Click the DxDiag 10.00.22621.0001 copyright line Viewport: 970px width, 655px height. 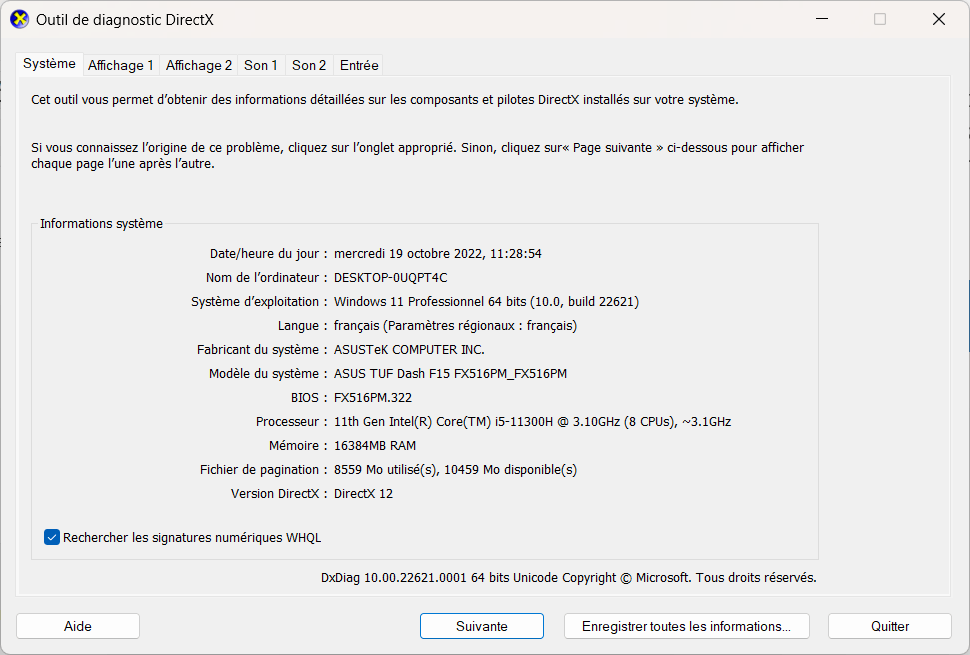pos(569,578)
